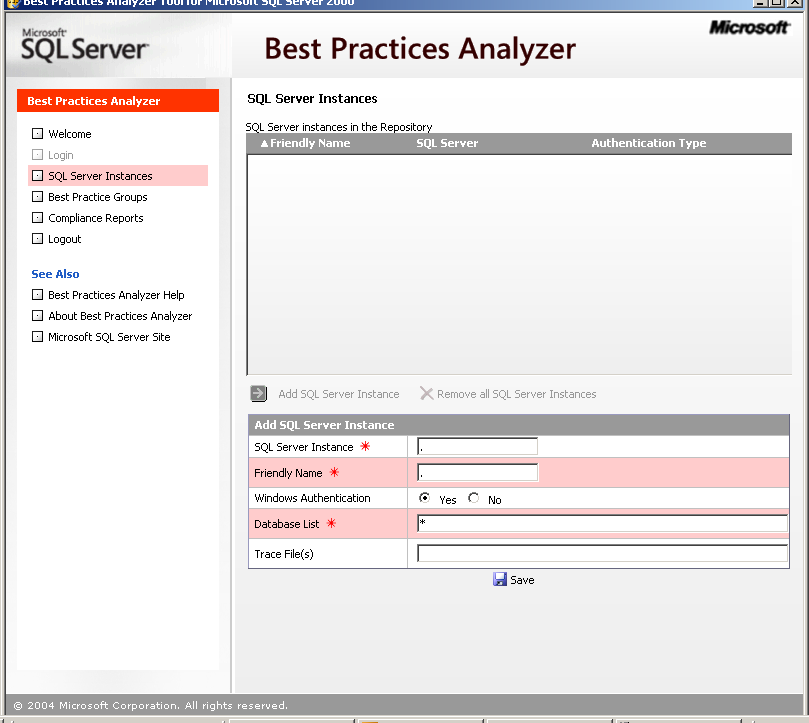Click the Save floppy disk icon
Screen dimensions: 809x723
coord(499,580)
